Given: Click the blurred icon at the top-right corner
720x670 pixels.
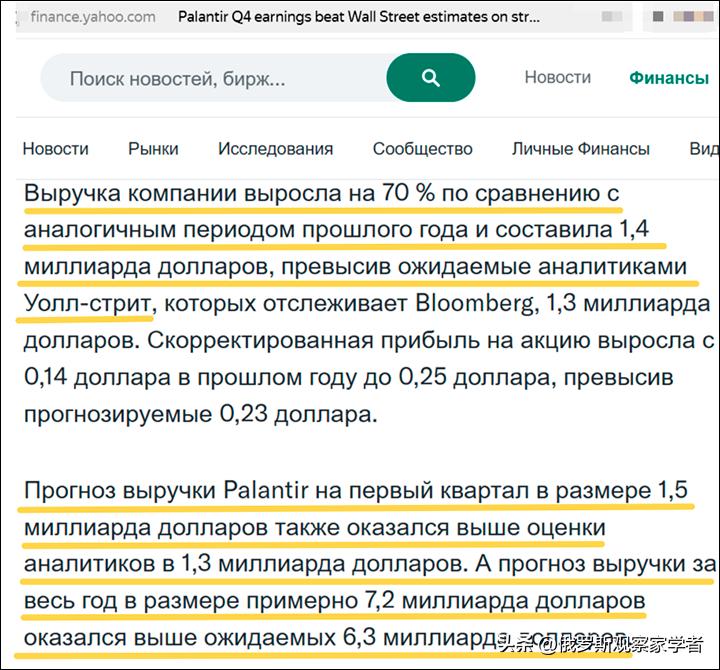Looking at the screenshot, I should point(680,18).
